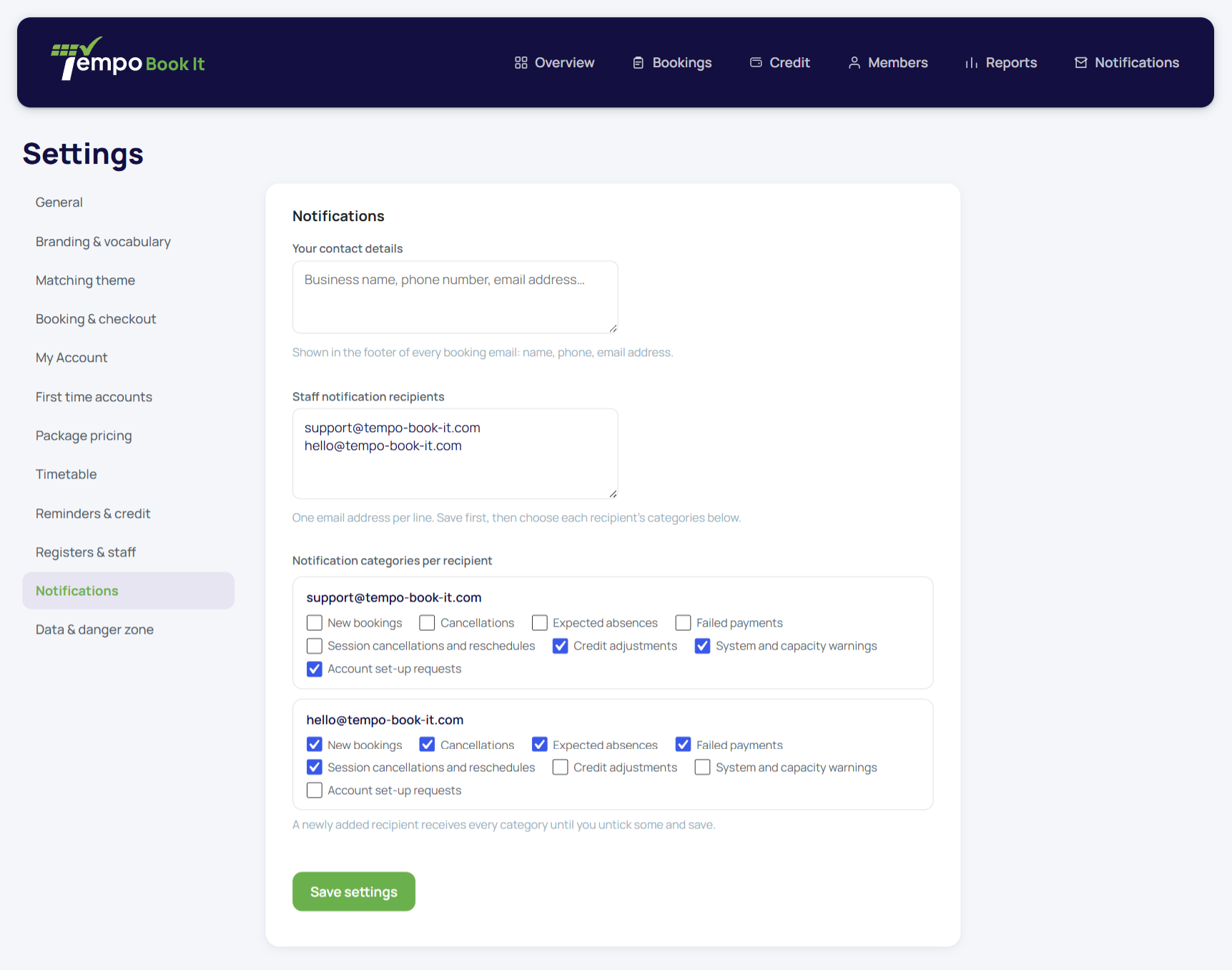This screenshot has height=970, width=1232.
Task: Enable System and capacity warnings for hello@
Action: coord(703,768)
